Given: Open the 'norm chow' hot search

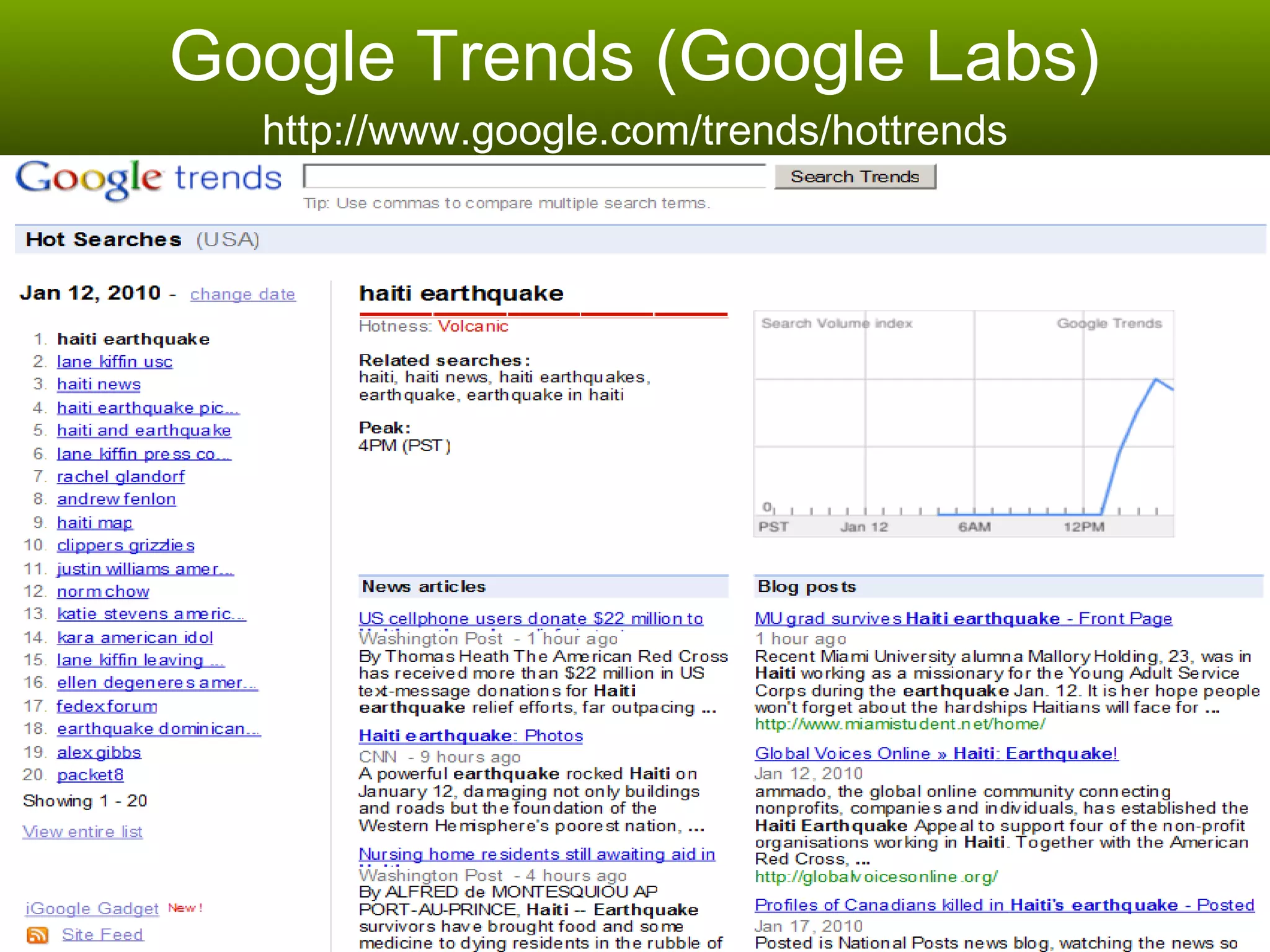Looking at the screenshot, I should point(104,591).
